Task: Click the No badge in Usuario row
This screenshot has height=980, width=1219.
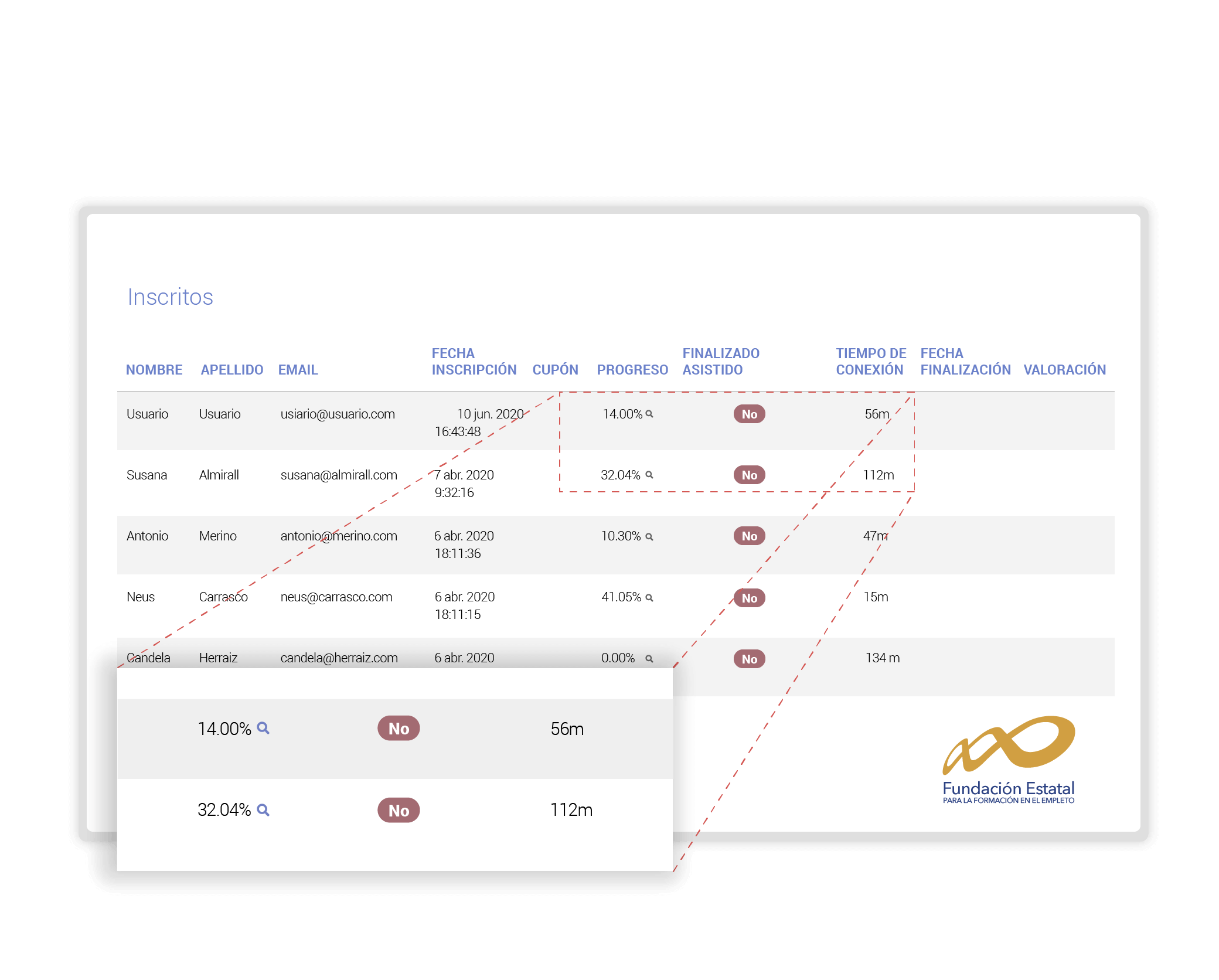Action: click(750, 414)
